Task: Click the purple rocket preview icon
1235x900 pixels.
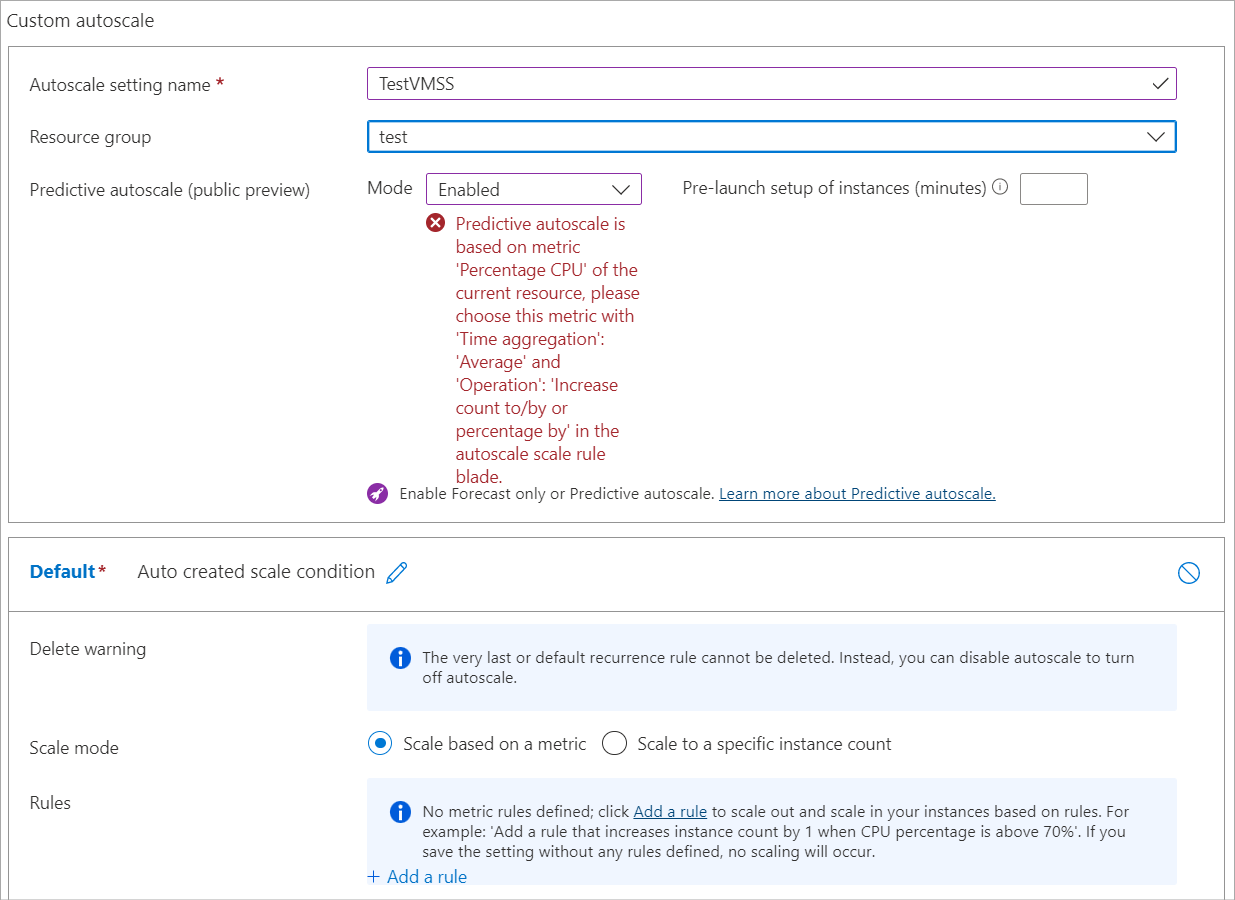Action: tap(377, 493)
